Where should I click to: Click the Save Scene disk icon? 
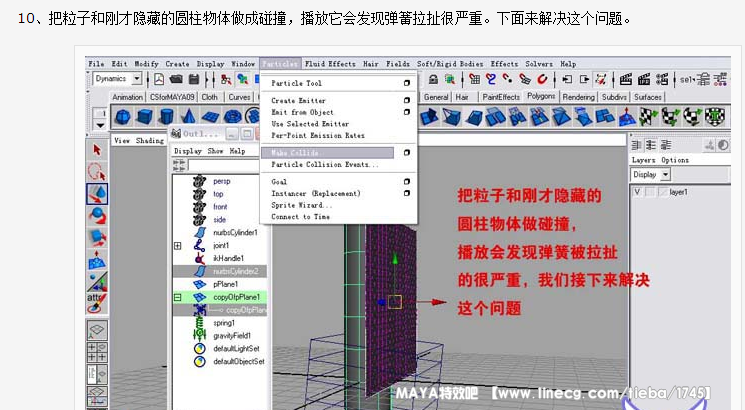click(x=194, y=79)
